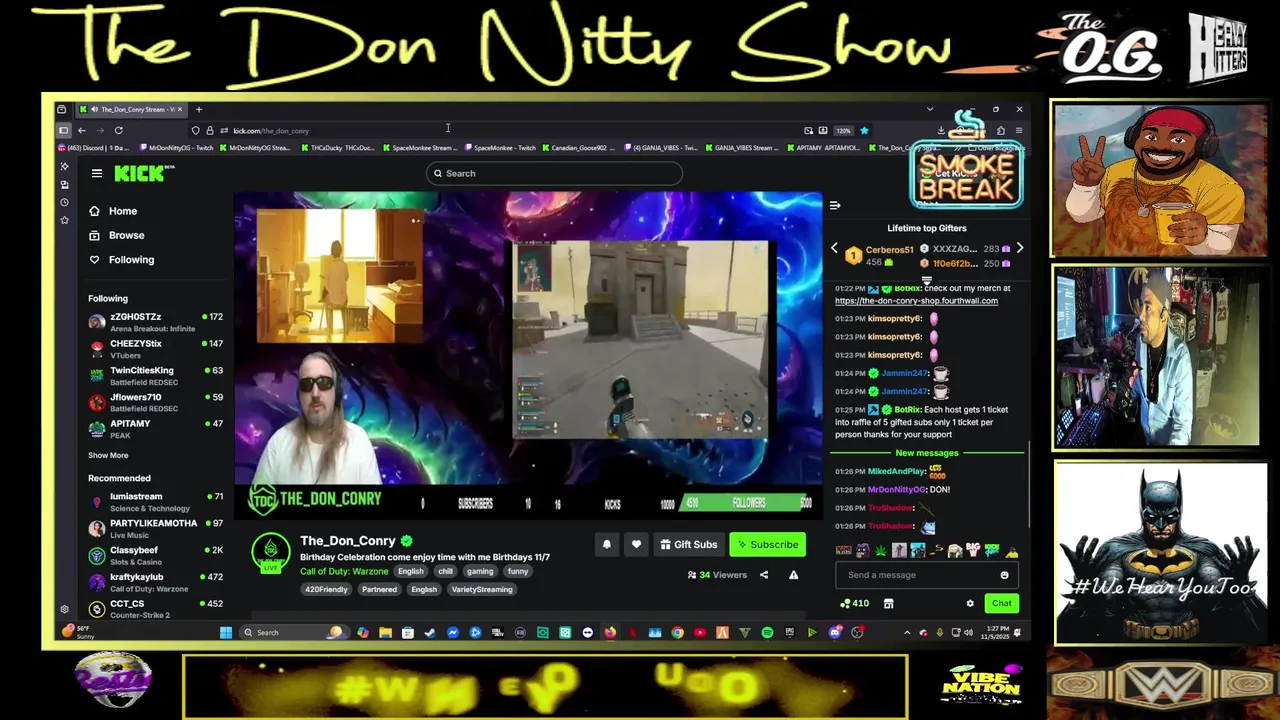Select the funny tag

tap(517, 572)
